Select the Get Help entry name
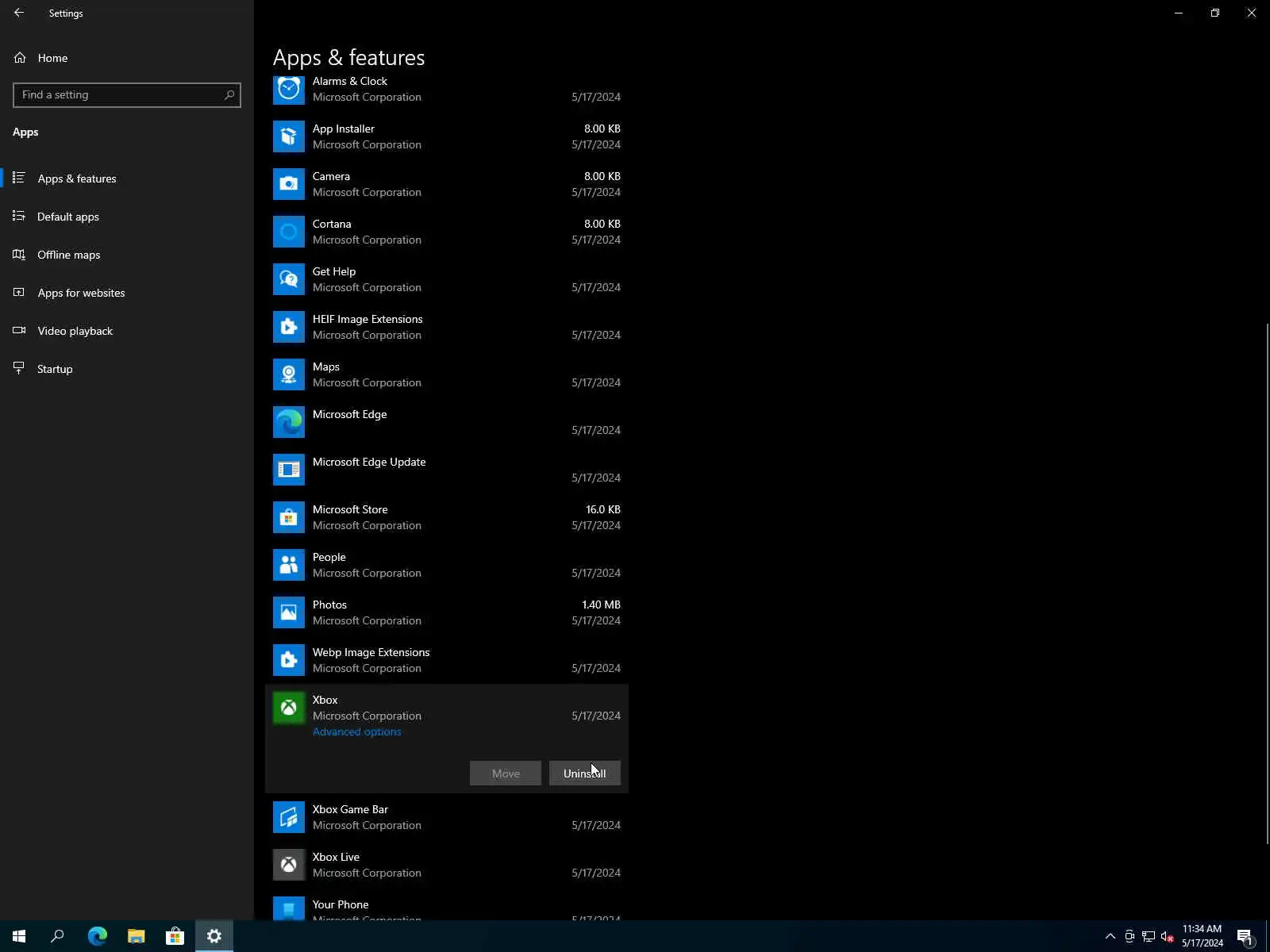The height and width of the screenshot is (952, 1270). [x=334, y=271]
